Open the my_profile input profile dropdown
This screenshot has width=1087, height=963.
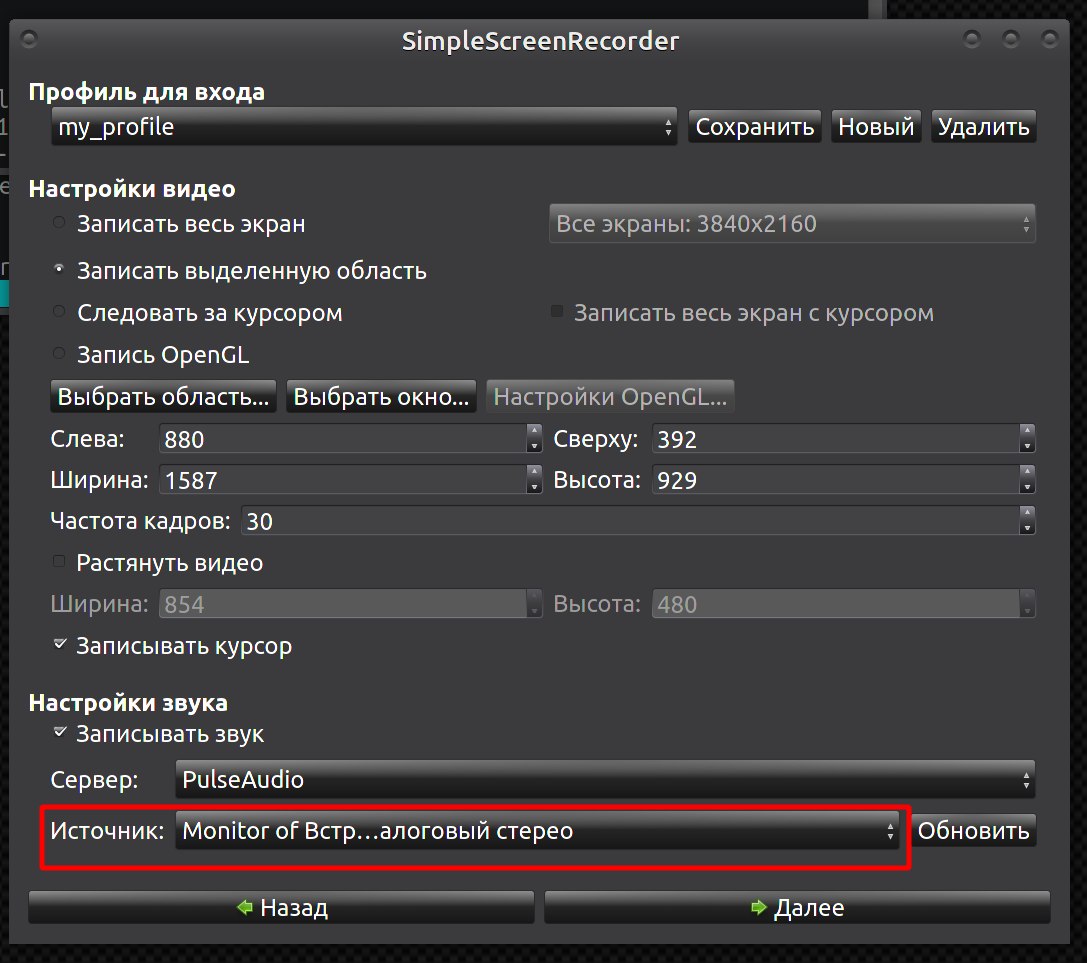tap(364, 127)
